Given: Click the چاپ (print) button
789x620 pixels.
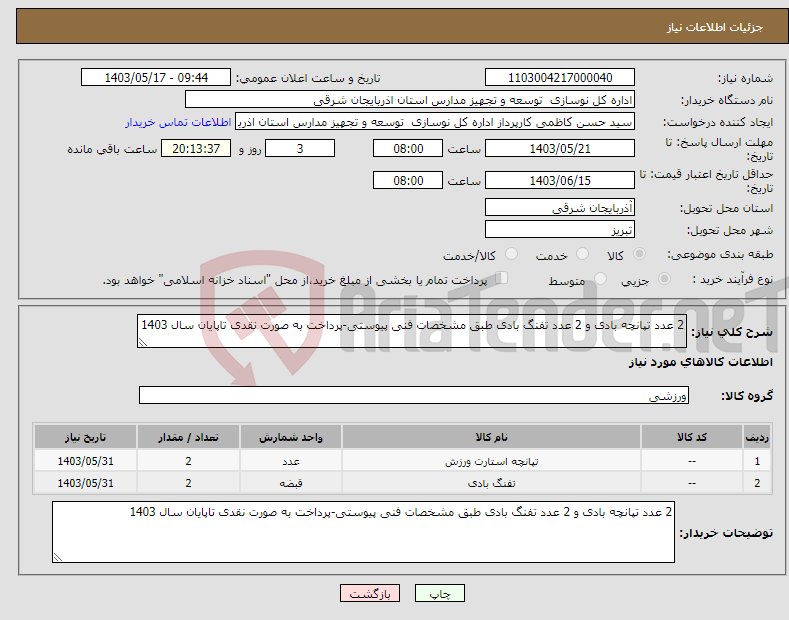Looking at the screenshot, I should coord(439,593).
